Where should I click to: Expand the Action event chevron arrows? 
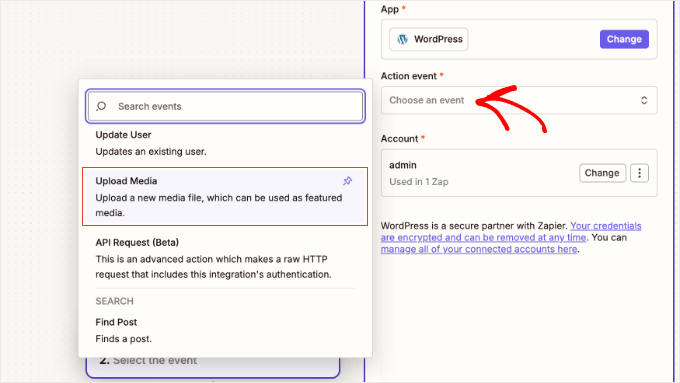pos(644,100)
